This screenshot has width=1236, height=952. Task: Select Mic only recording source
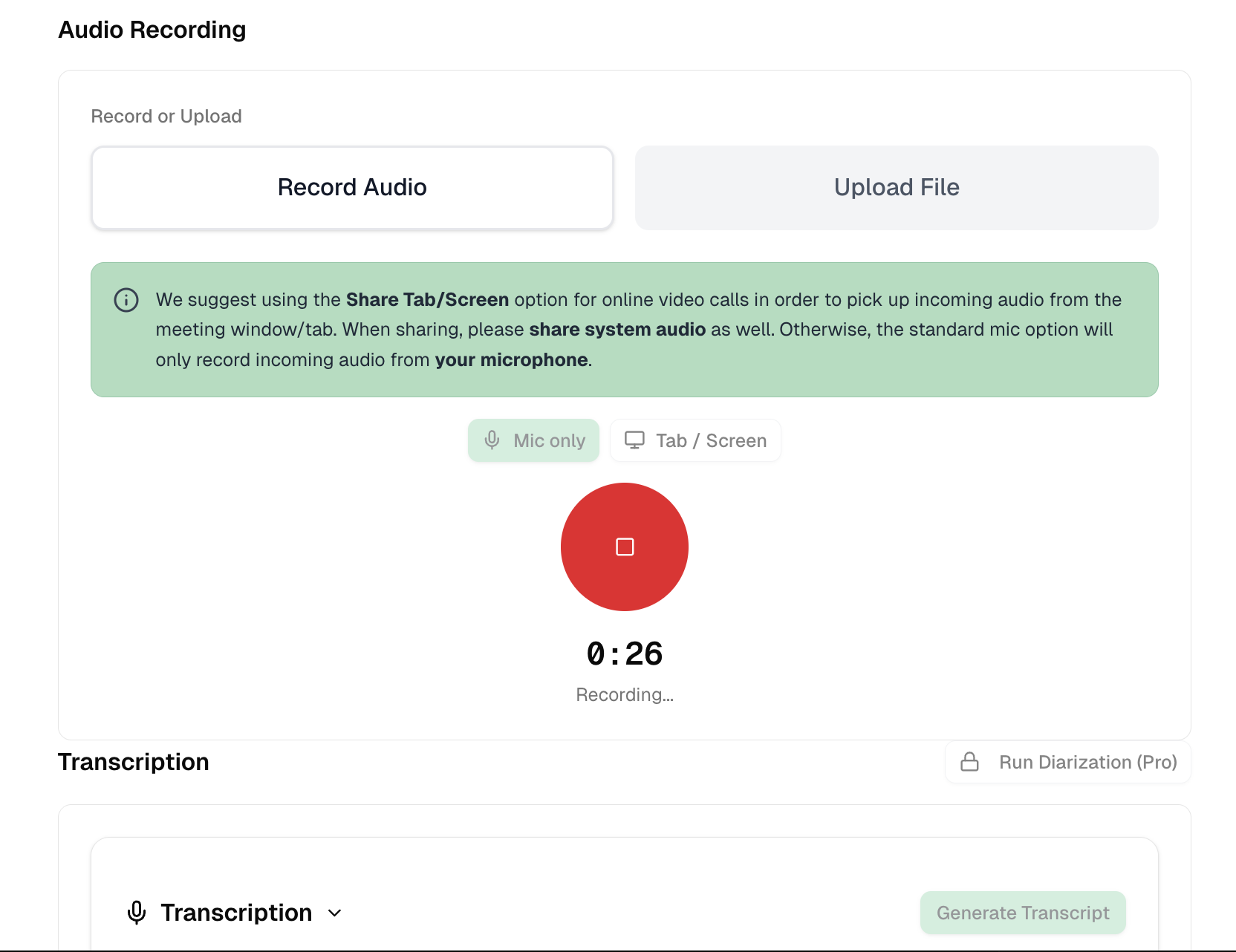point(533,440)
